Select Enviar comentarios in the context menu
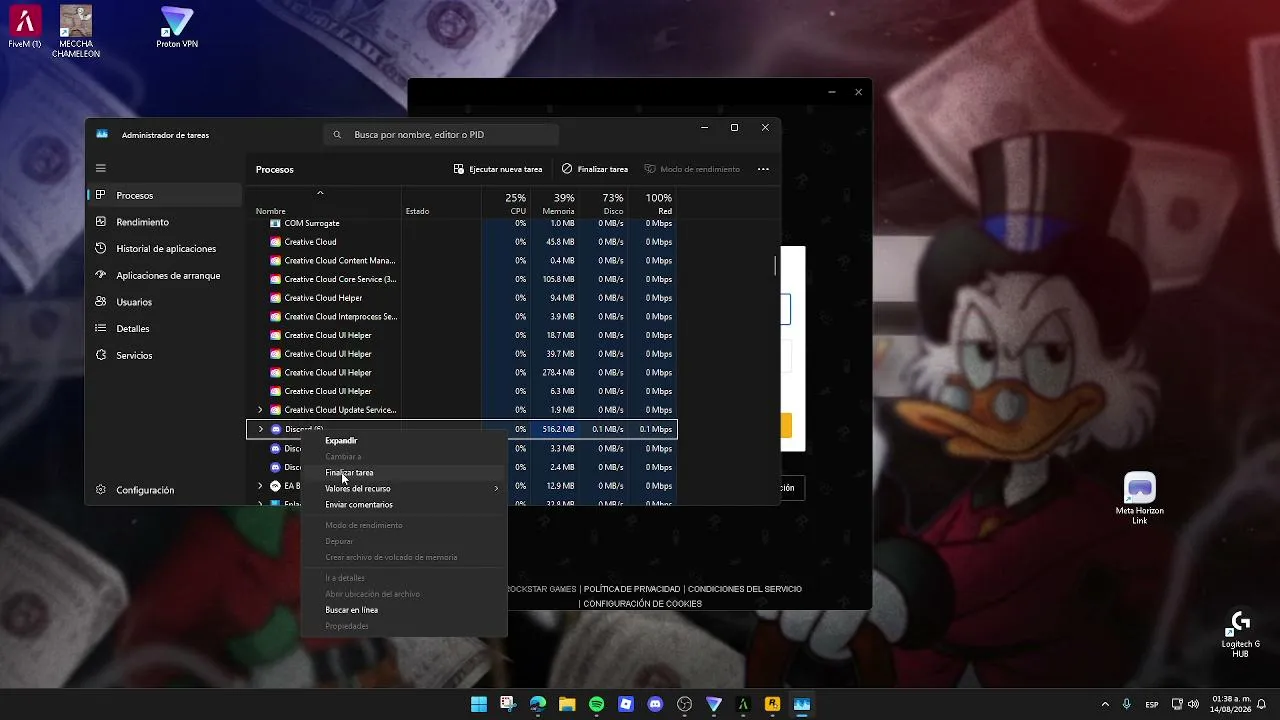 [x=404, y=505]
